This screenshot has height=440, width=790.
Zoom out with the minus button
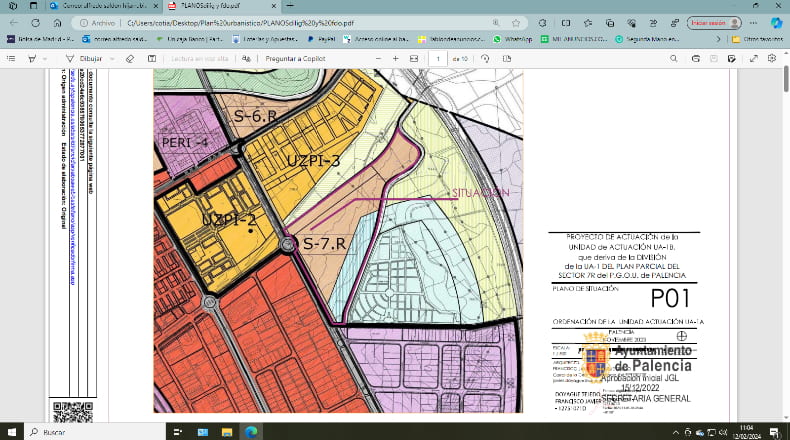[378, 59]
